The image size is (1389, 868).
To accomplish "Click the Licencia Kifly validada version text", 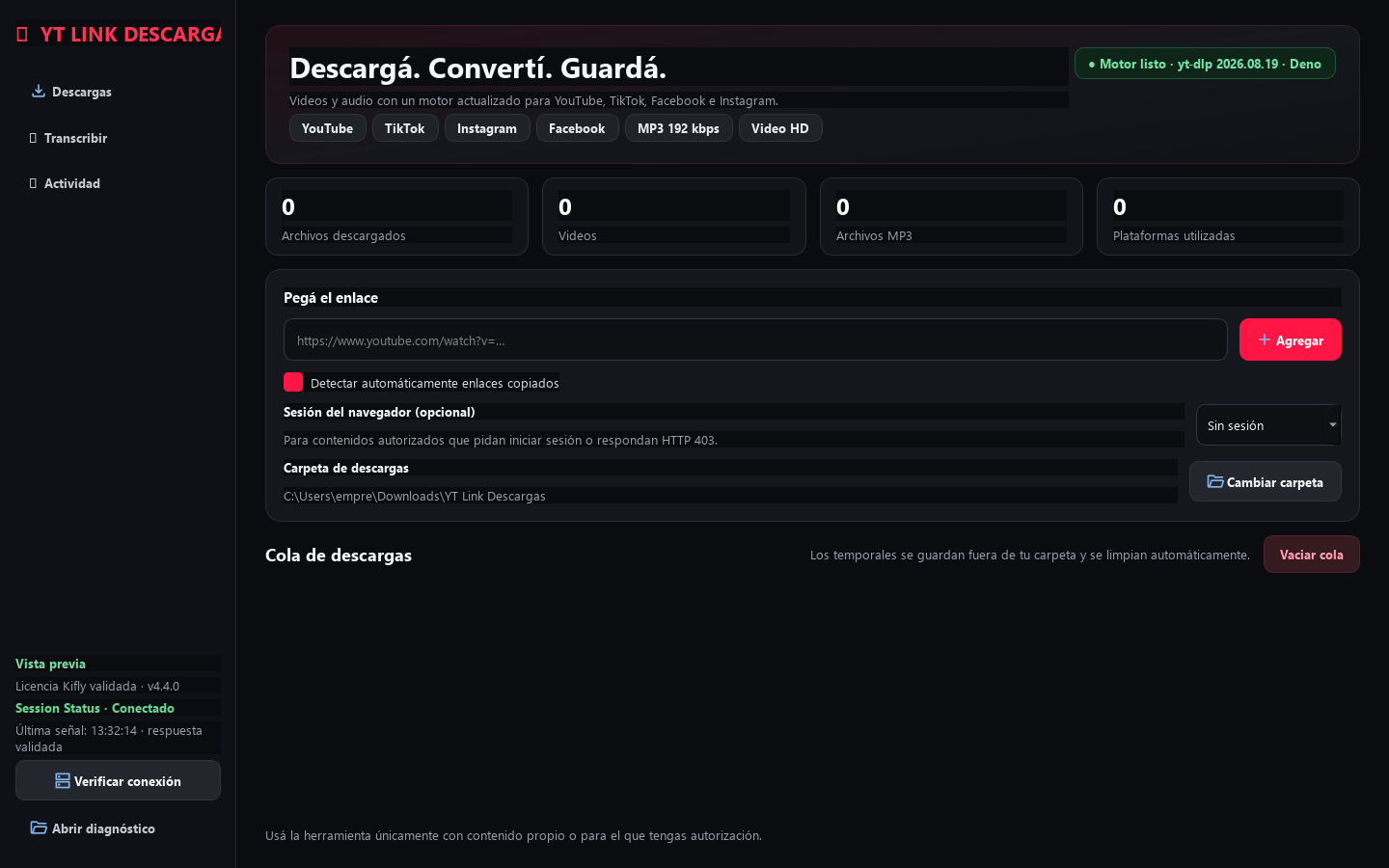I will pyautogui.click(x=97, y=686).
